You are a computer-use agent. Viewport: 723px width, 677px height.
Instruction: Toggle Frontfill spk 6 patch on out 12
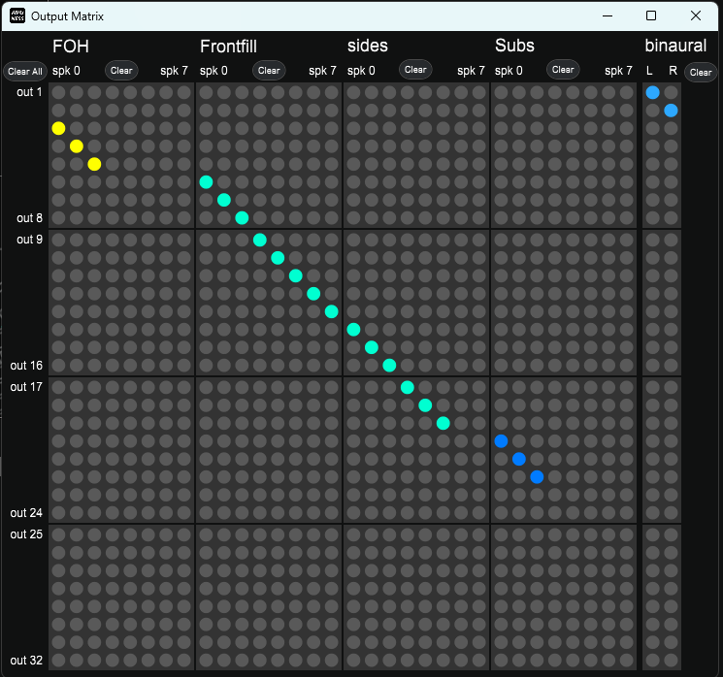tap(314, 294)
